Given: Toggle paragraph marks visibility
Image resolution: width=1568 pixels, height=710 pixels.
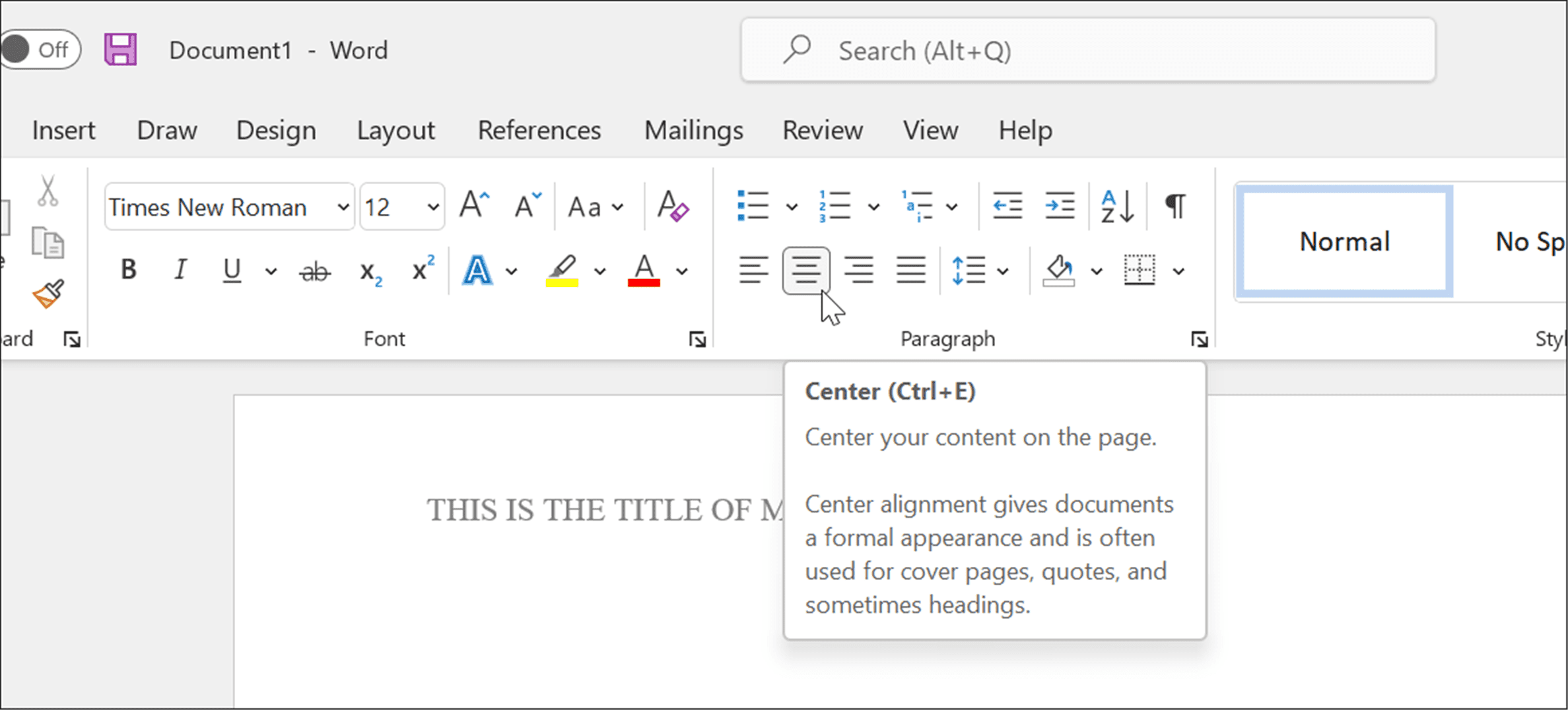Looking at the screenshot, I should tap(1175, 206).
